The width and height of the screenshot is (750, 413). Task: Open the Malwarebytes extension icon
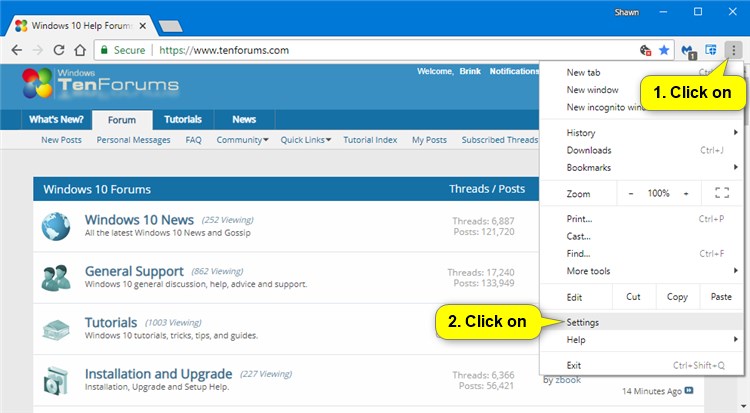click(x=688, y=51)
